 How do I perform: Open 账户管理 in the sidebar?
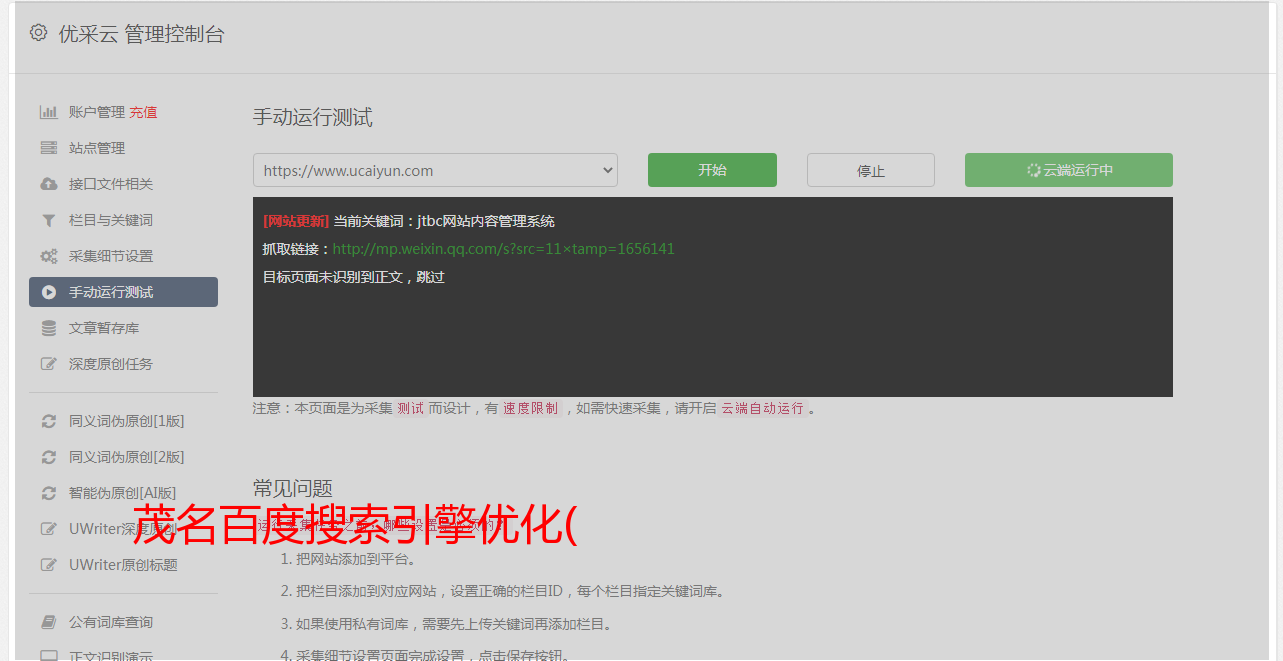(x=97, y=112)
